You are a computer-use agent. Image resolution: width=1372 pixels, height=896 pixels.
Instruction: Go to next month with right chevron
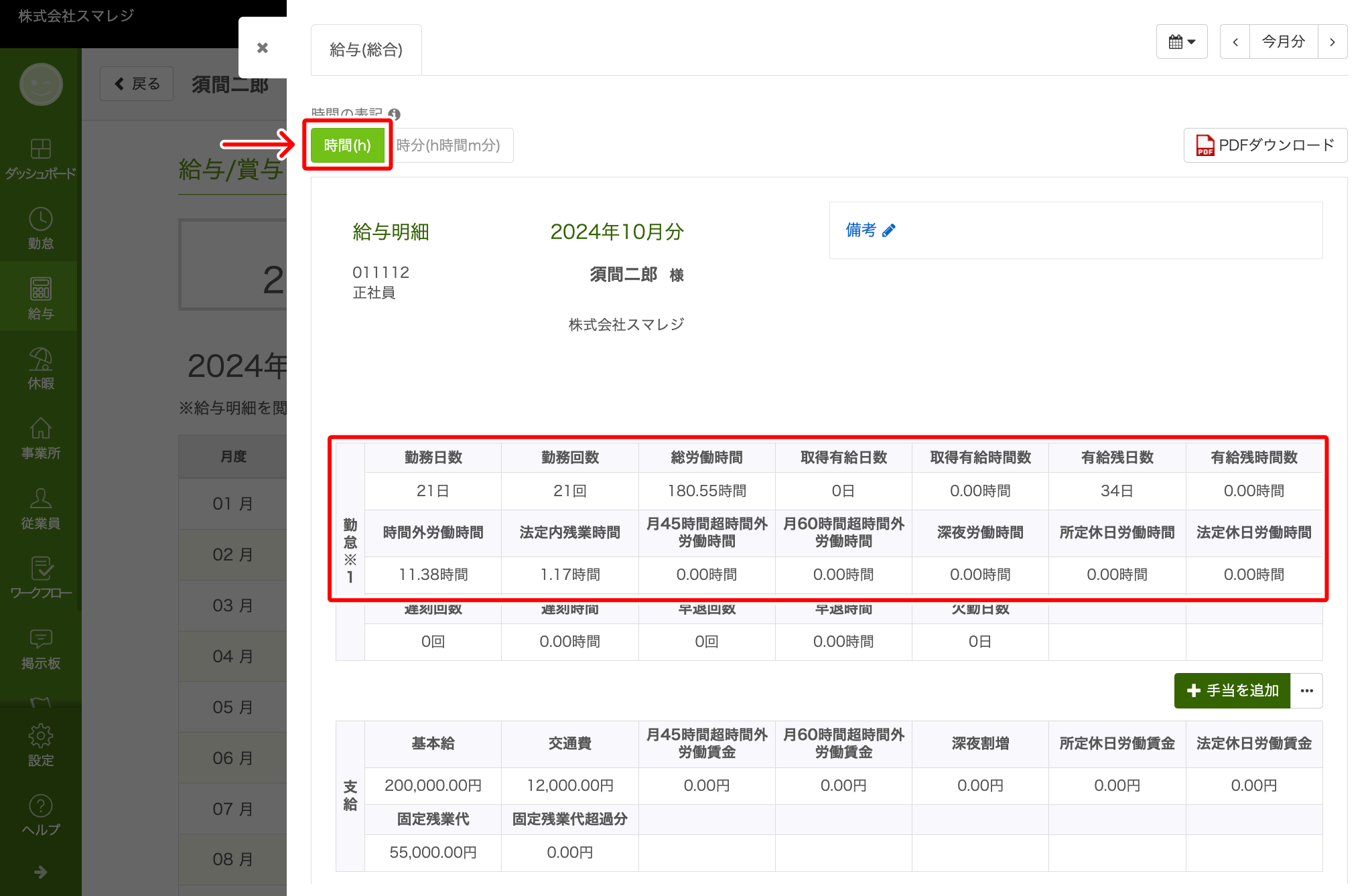(1332, 42)
